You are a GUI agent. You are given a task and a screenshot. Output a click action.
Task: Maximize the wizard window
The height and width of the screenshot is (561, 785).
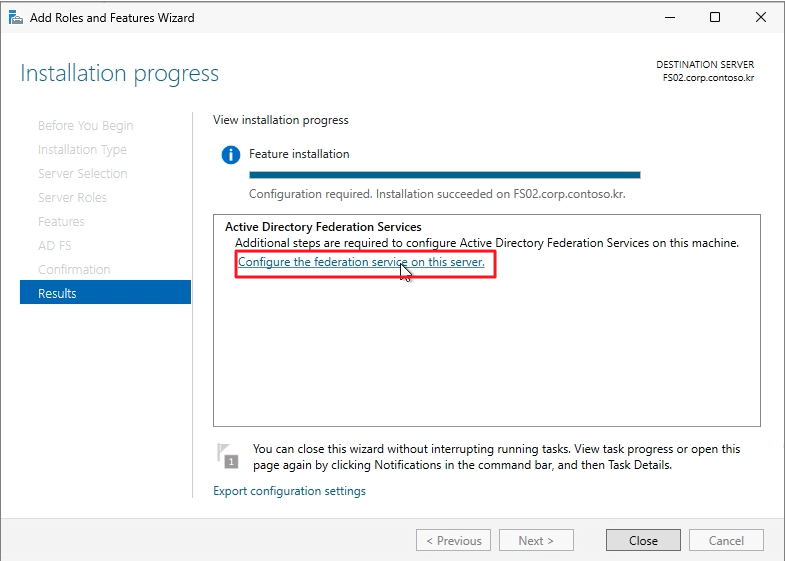715,18
